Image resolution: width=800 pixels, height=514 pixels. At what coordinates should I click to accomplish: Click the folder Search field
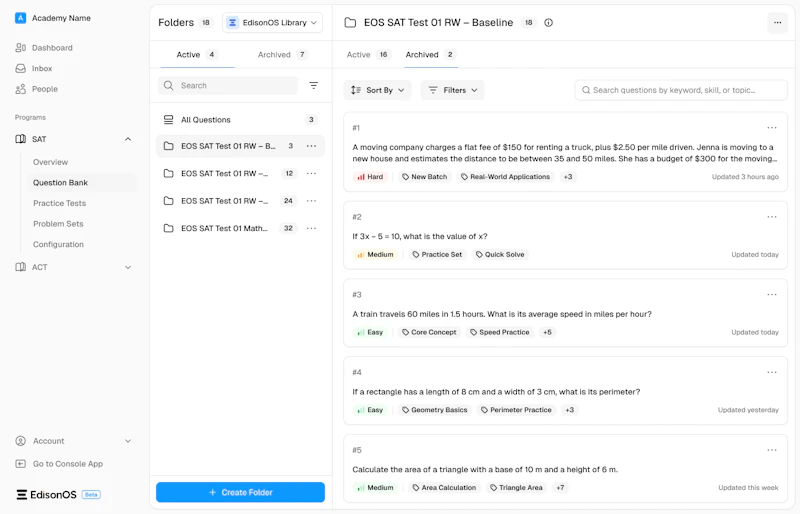pos(228,86)
